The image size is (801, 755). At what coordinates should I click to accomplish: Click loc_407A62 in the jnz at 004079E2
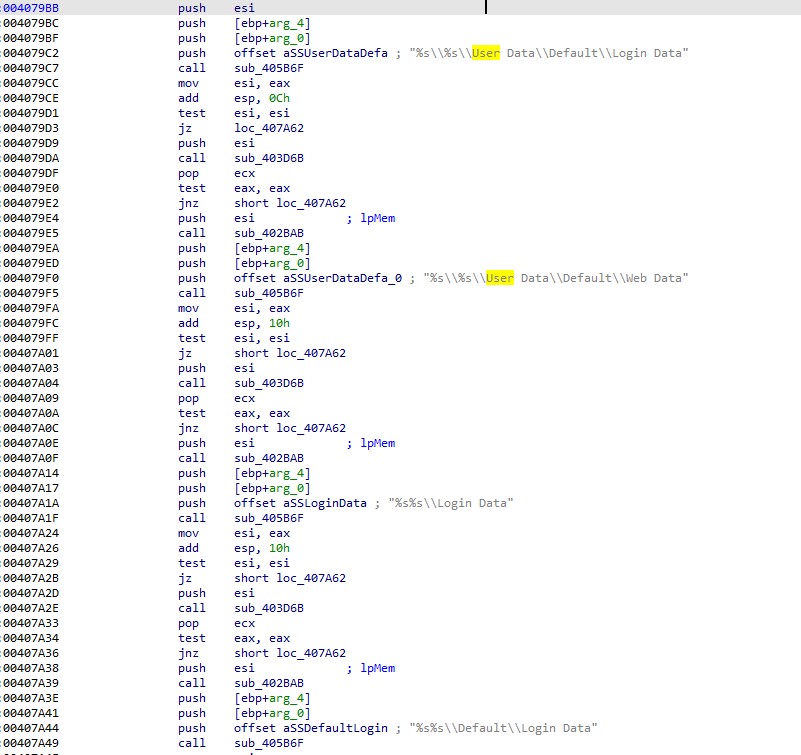[290, 203]
